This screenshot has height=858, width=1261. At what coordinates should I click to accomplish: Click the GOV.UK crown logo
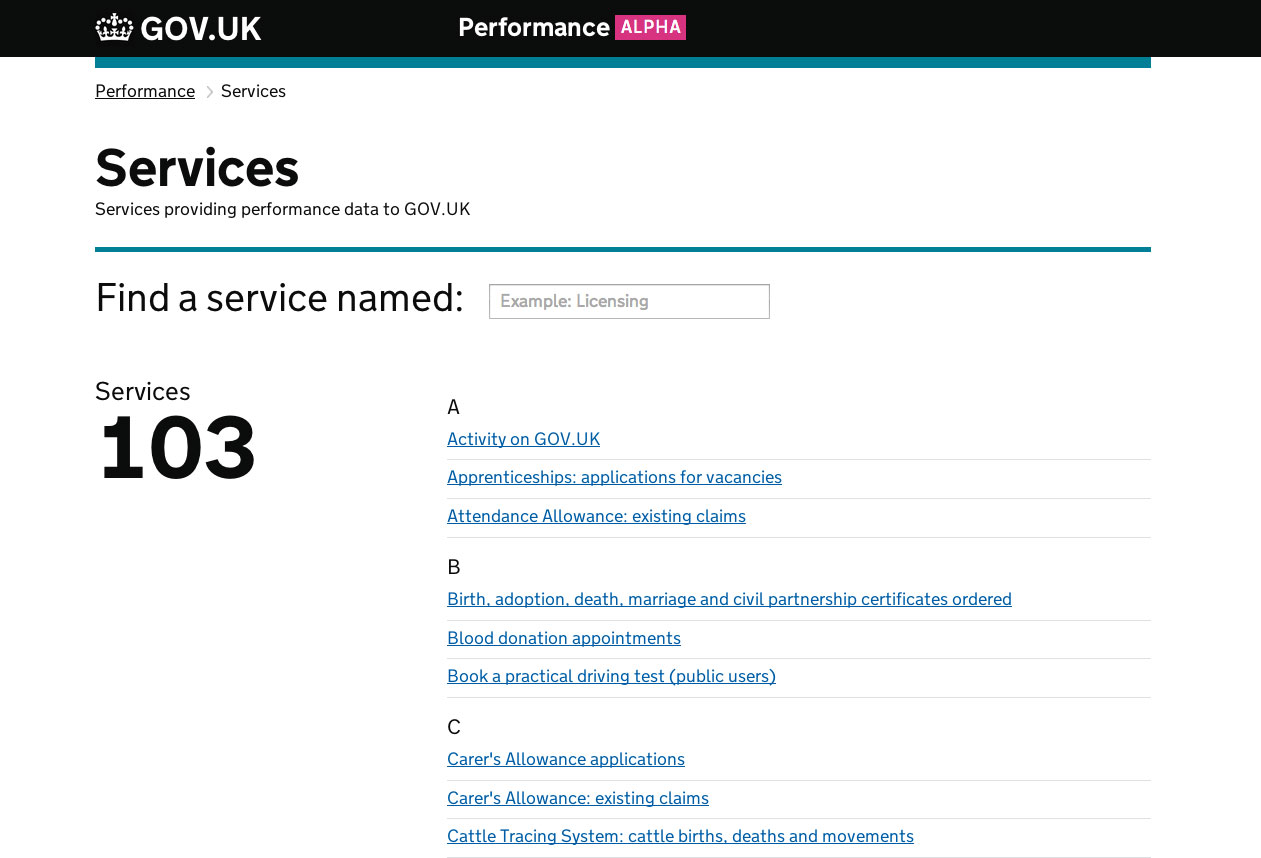tap(114, 28)
